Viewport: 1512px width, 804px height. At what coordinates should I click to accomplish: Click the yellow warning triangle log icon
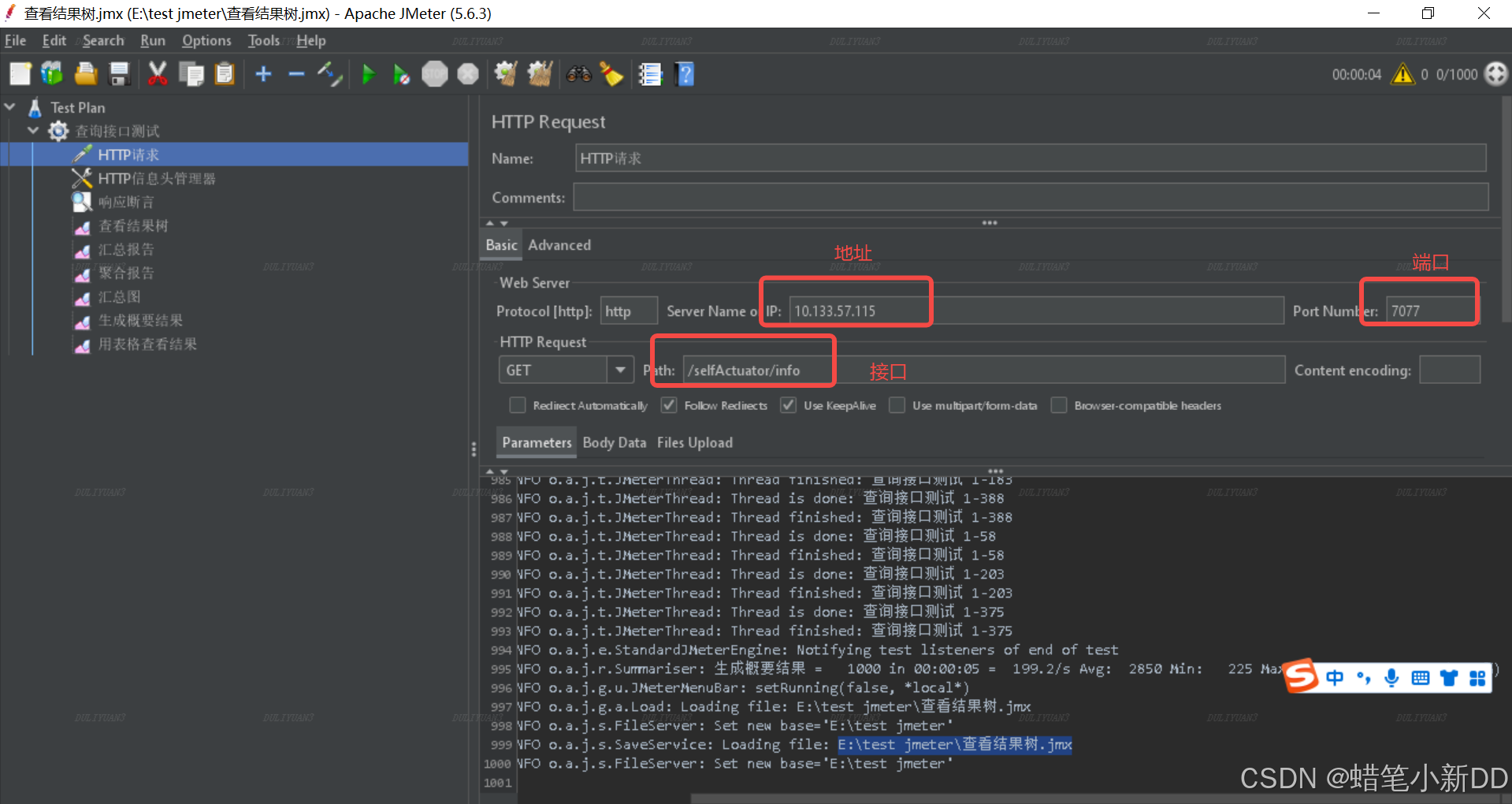click(x=1402, y=74)
